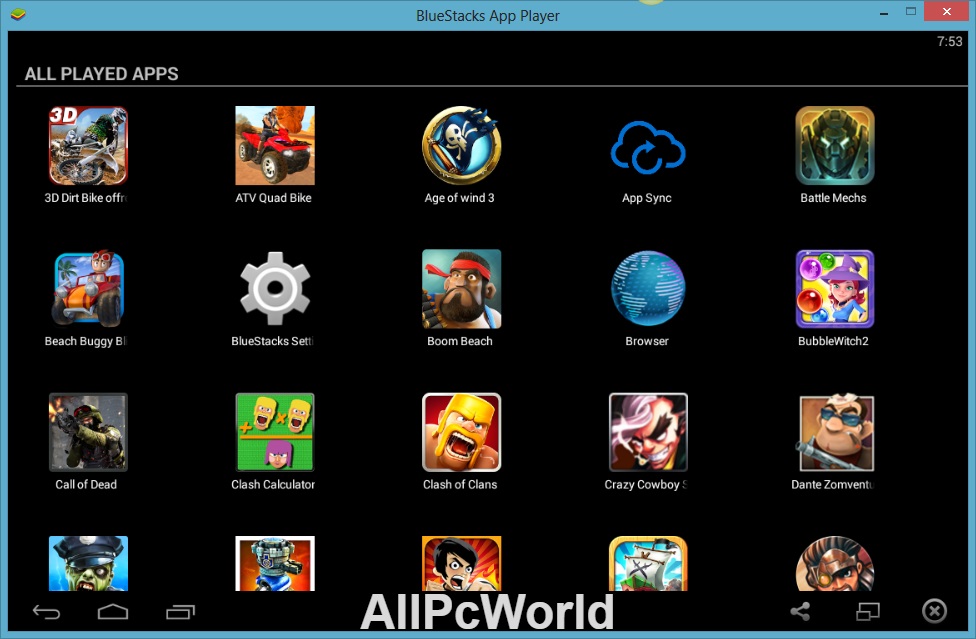The height and width of the screenshot is (639, 976).
Task: Open the robot turret game icon
Action: click(274, 563)
